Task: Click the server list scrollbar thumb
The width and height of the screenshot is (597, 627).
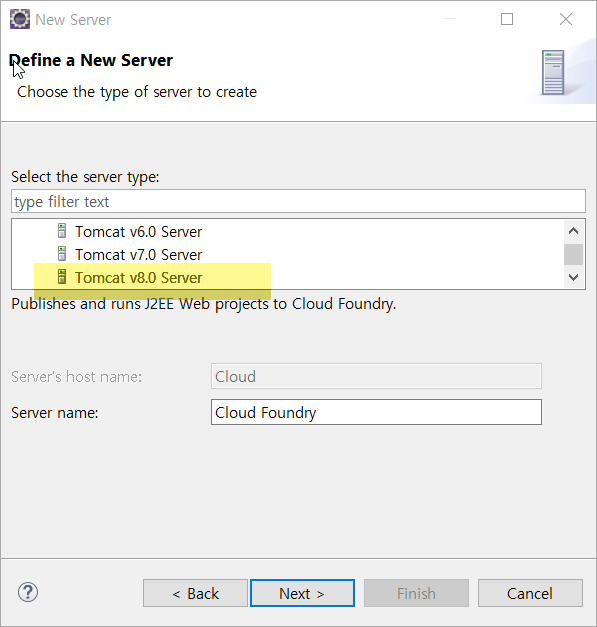Action: pyautogui.click(x=573, y=254)
